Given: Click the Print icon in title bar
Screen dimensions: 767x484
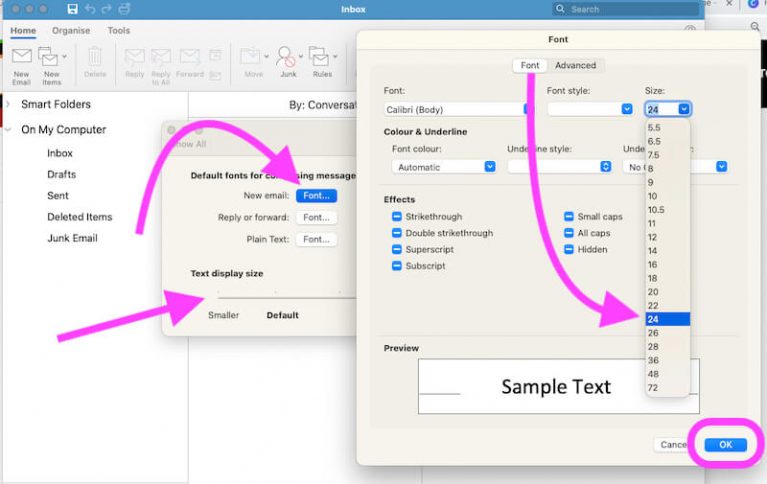Looking at the screenshot, I should (x=124, y=9).
